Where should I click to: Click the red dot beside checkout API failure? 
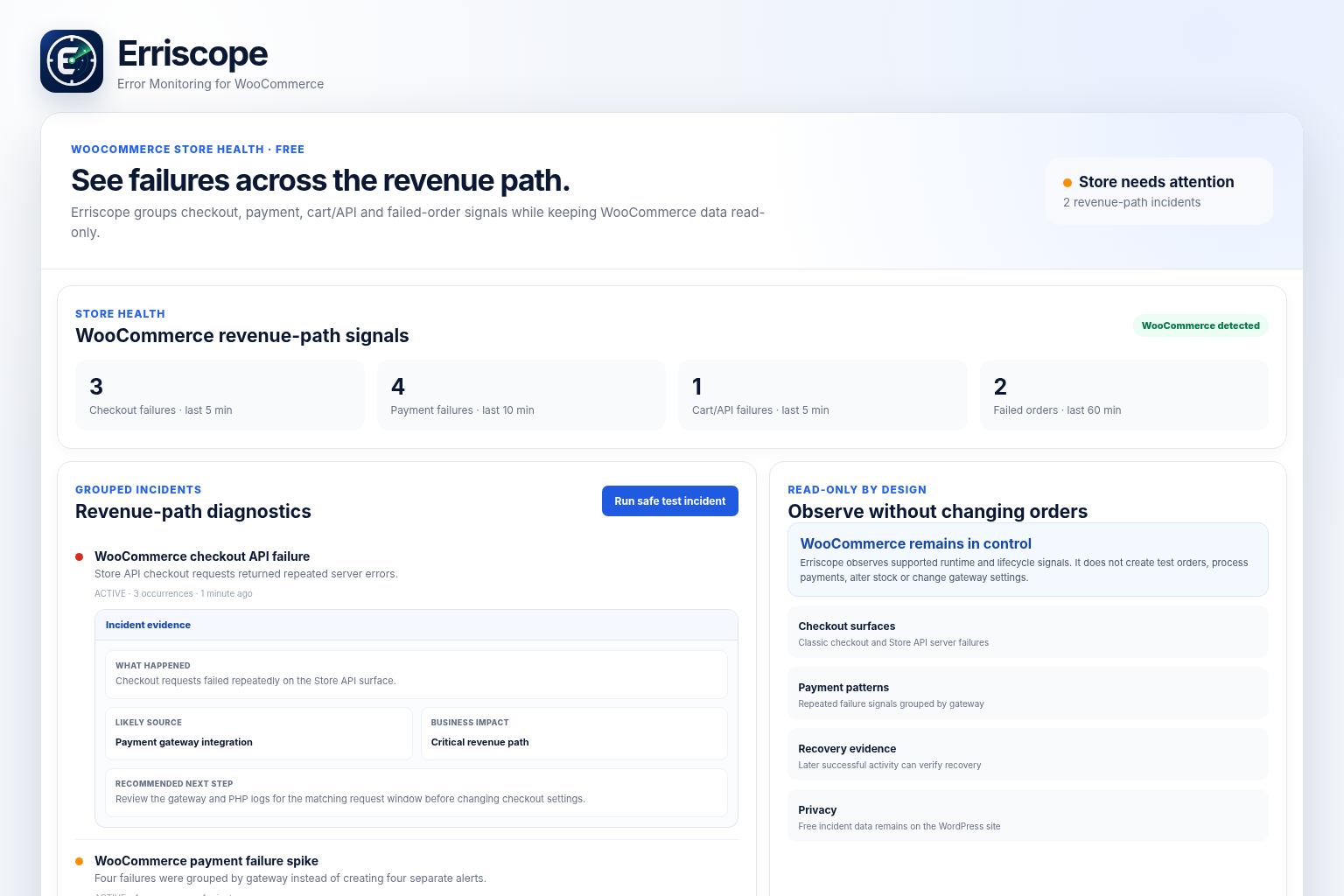click(x=80, y=556)
